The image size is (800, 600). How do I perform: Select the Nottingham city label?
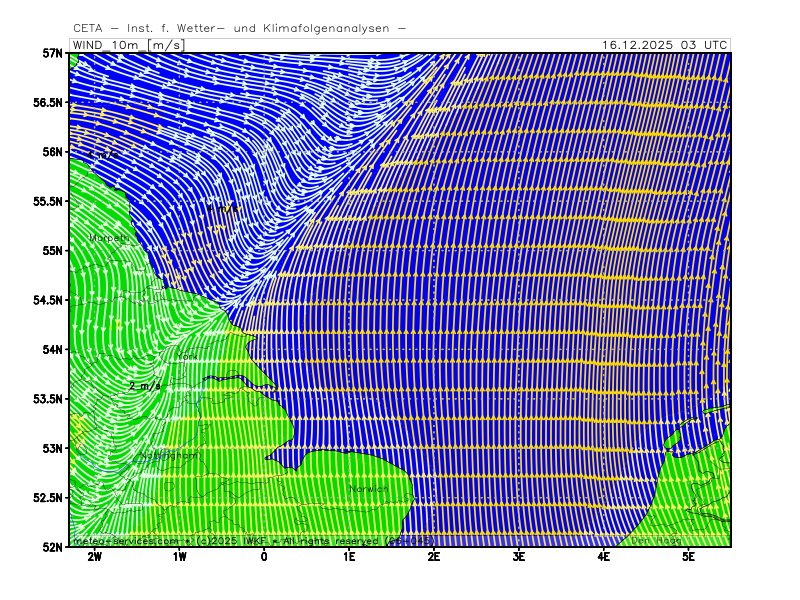coord(168,455)
